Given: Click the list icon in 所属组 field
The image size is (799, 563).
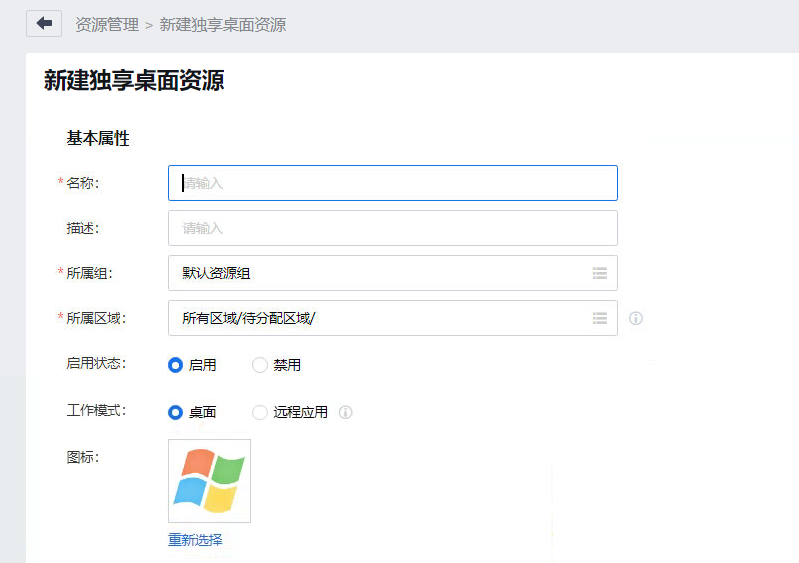Looking at the screenshot, I should coord(600,273).
